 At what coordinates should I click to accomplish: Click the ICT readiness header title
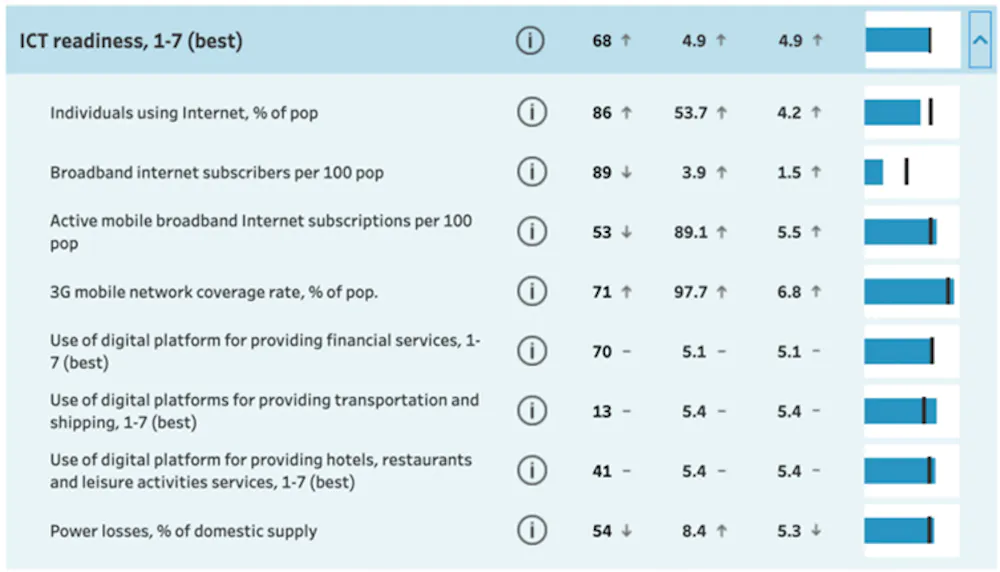[131, 41]
